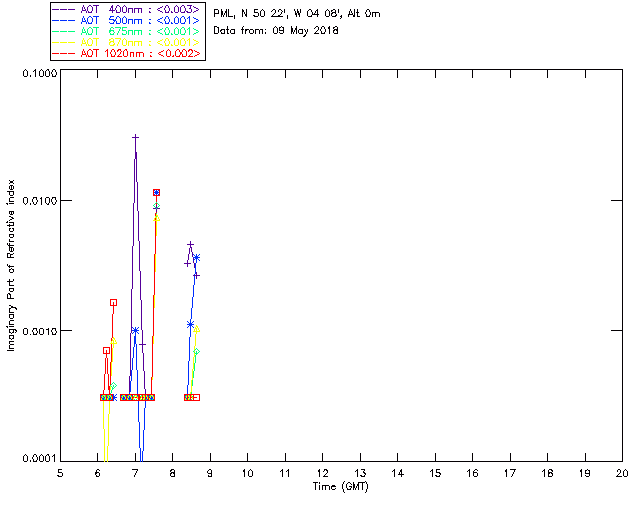Click the PML site location text
640x512 pixels.
297,14
